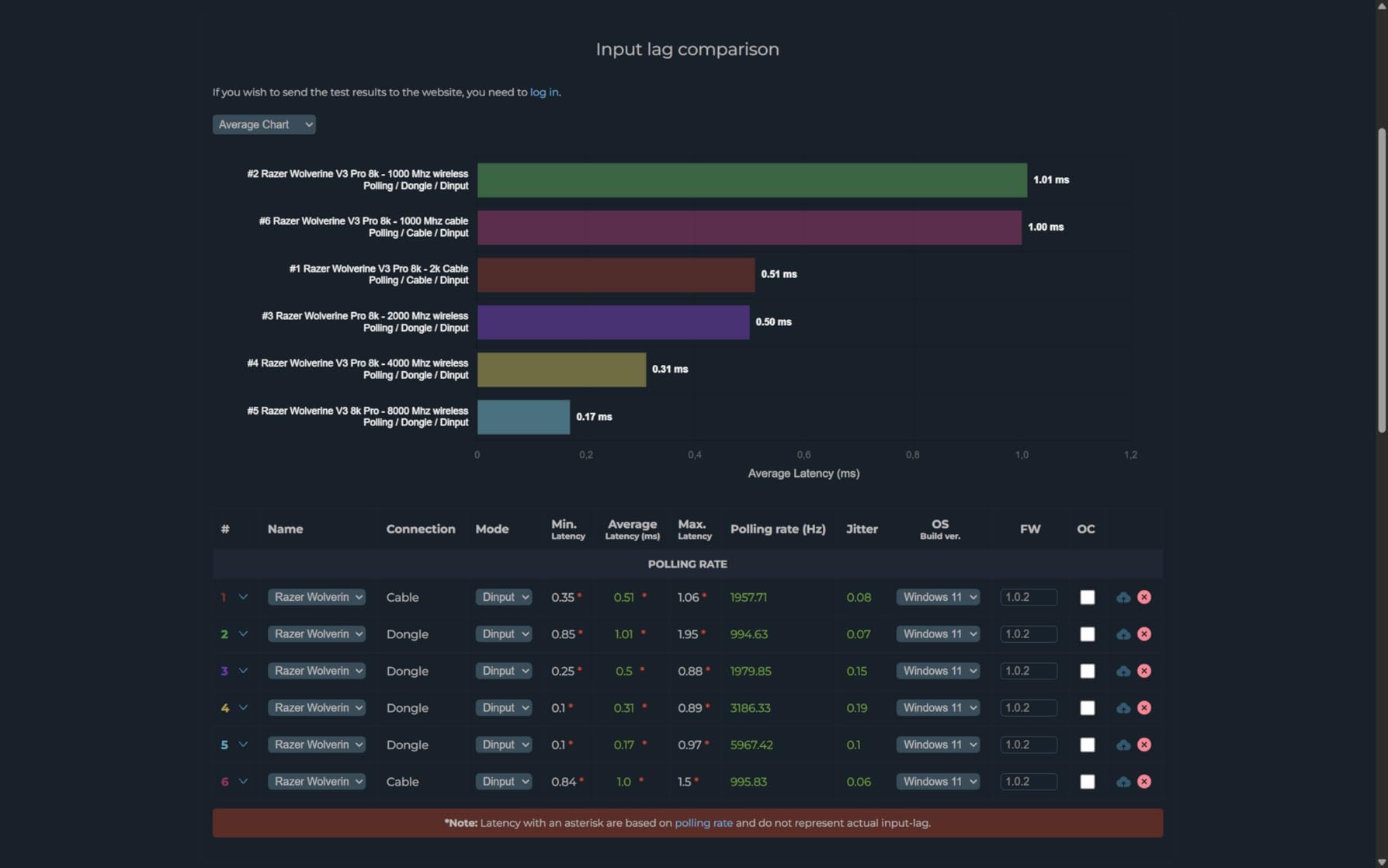Click cloud upload icon for row 1
Screen dimensions: 1388x868
(1123, 597)
